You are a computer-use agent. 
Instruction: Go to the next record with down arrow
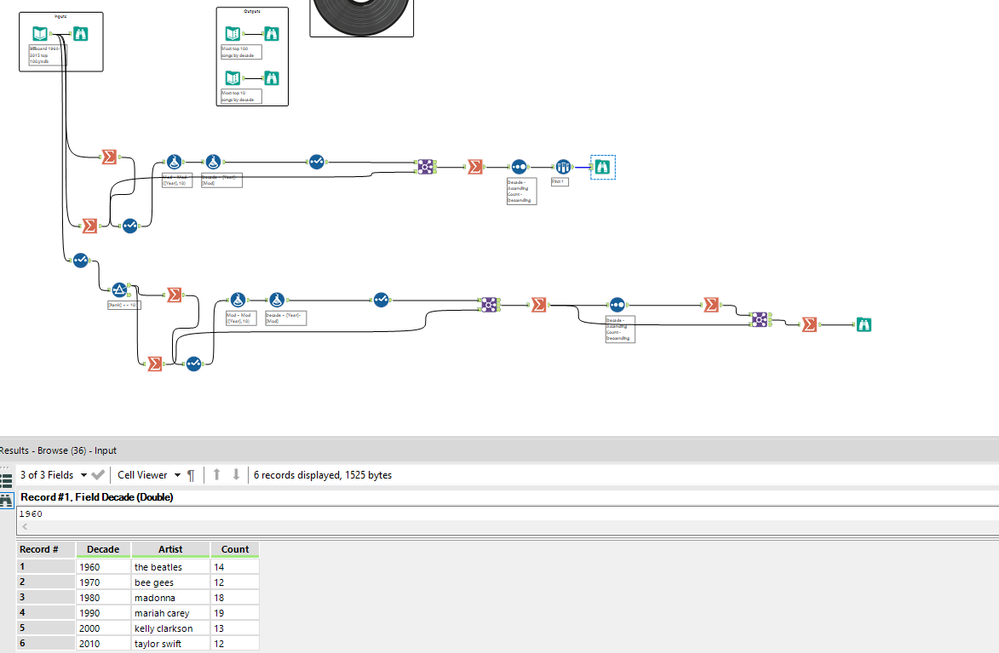click(236, 475)
